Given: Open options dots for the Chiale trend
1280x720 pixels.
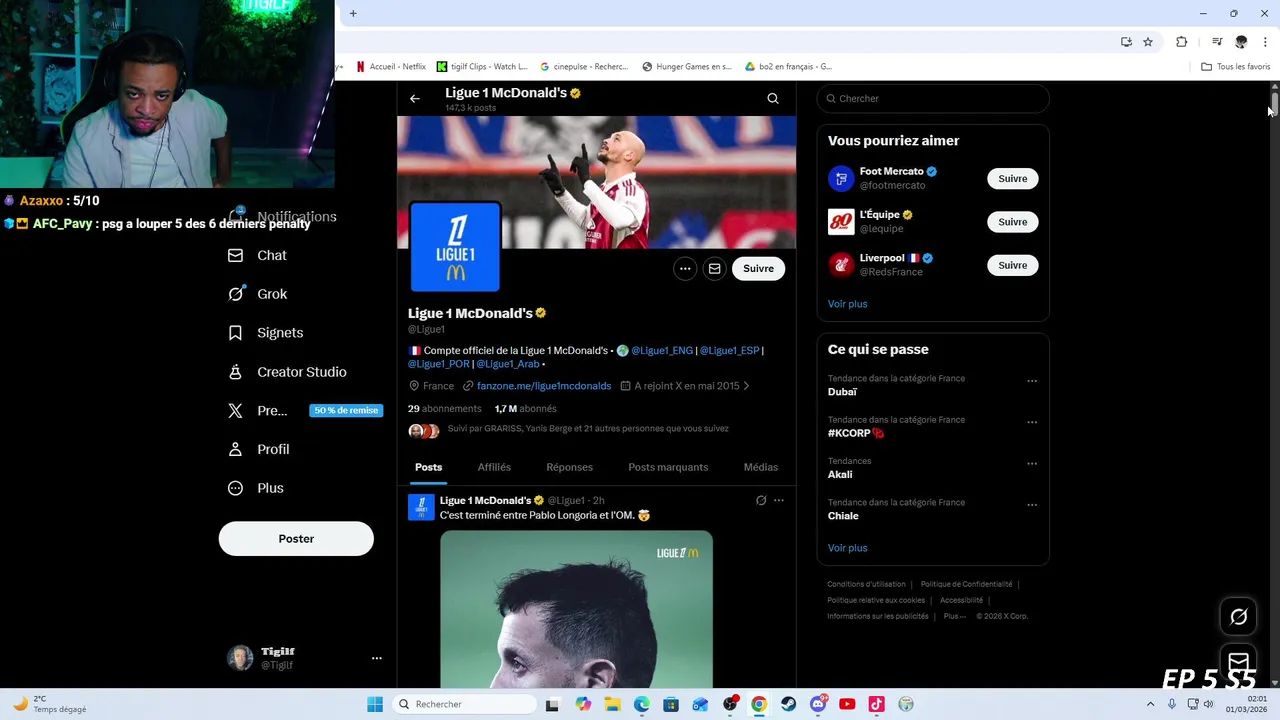Looking at the screenshot, I should (x=1032, y=505).
